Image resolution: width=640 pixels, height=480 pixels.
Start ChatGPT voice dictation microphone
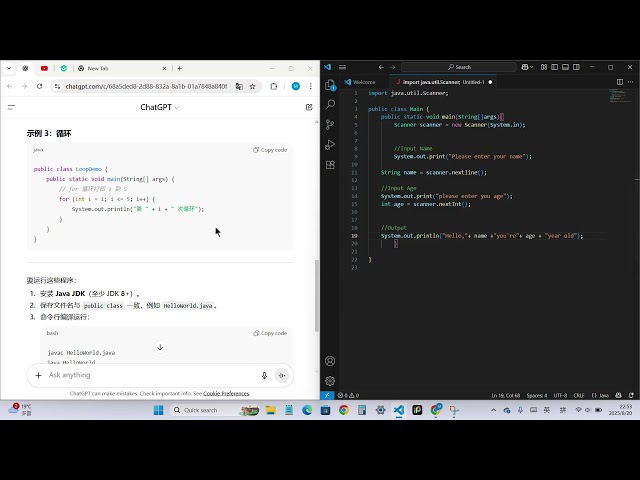pos(264,375)
